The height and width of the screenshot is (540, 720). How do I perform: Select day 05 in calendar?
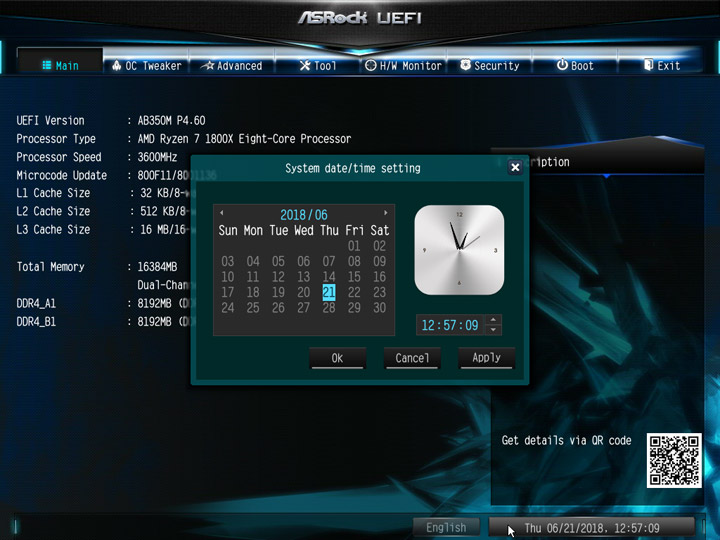coord(278,262)
